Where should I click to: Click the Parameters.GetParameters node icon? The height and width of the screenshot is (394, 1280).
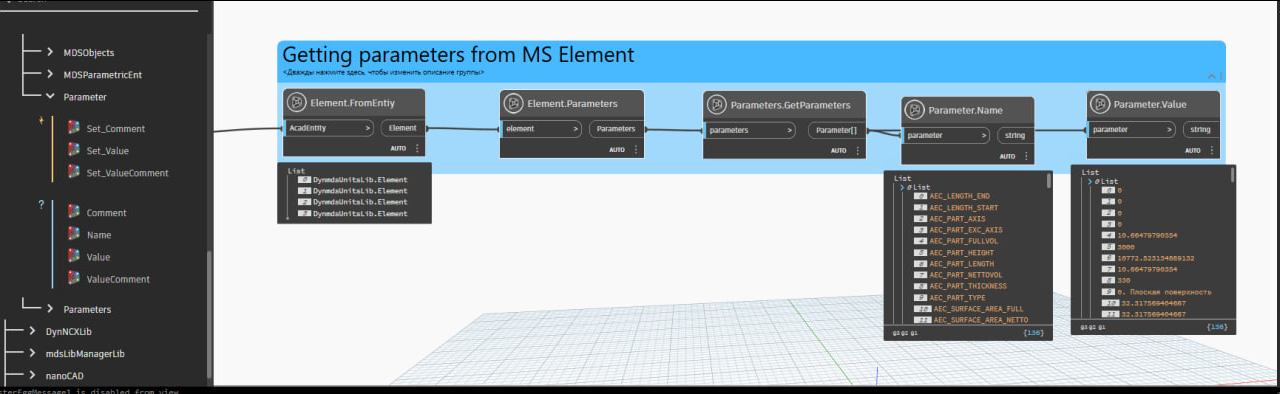click(x=717, y=104)
